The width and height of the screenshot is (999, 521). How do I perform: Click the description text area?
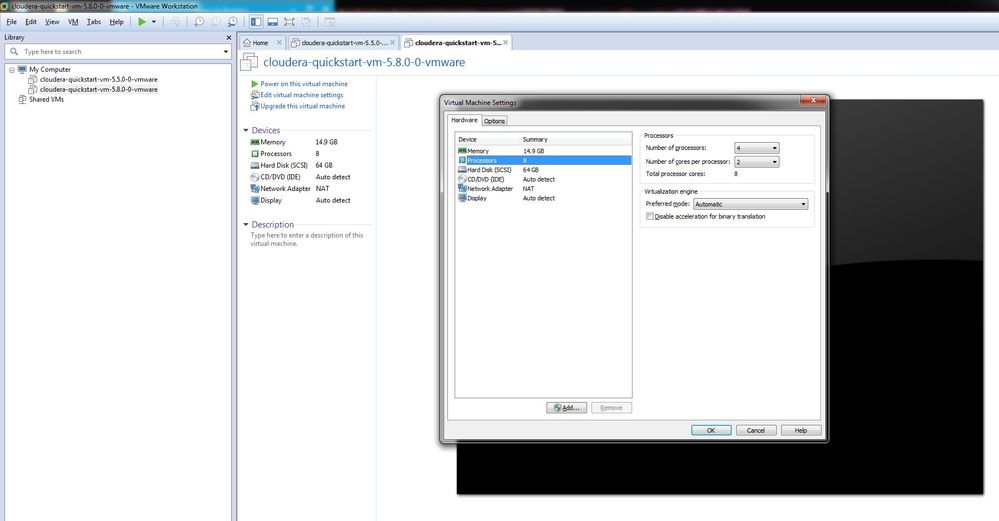(306, 239)
